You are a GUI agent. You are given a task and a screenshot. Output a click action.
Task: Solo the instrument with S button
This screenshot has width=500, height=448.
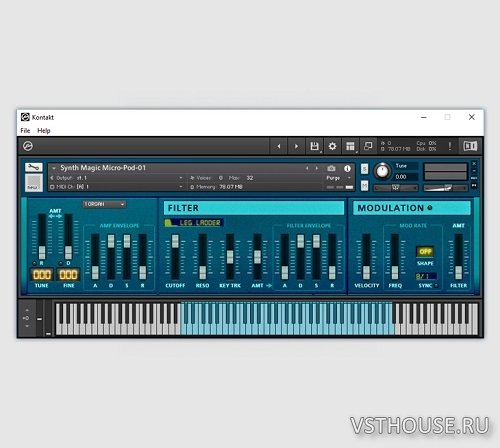pos(365,169)
